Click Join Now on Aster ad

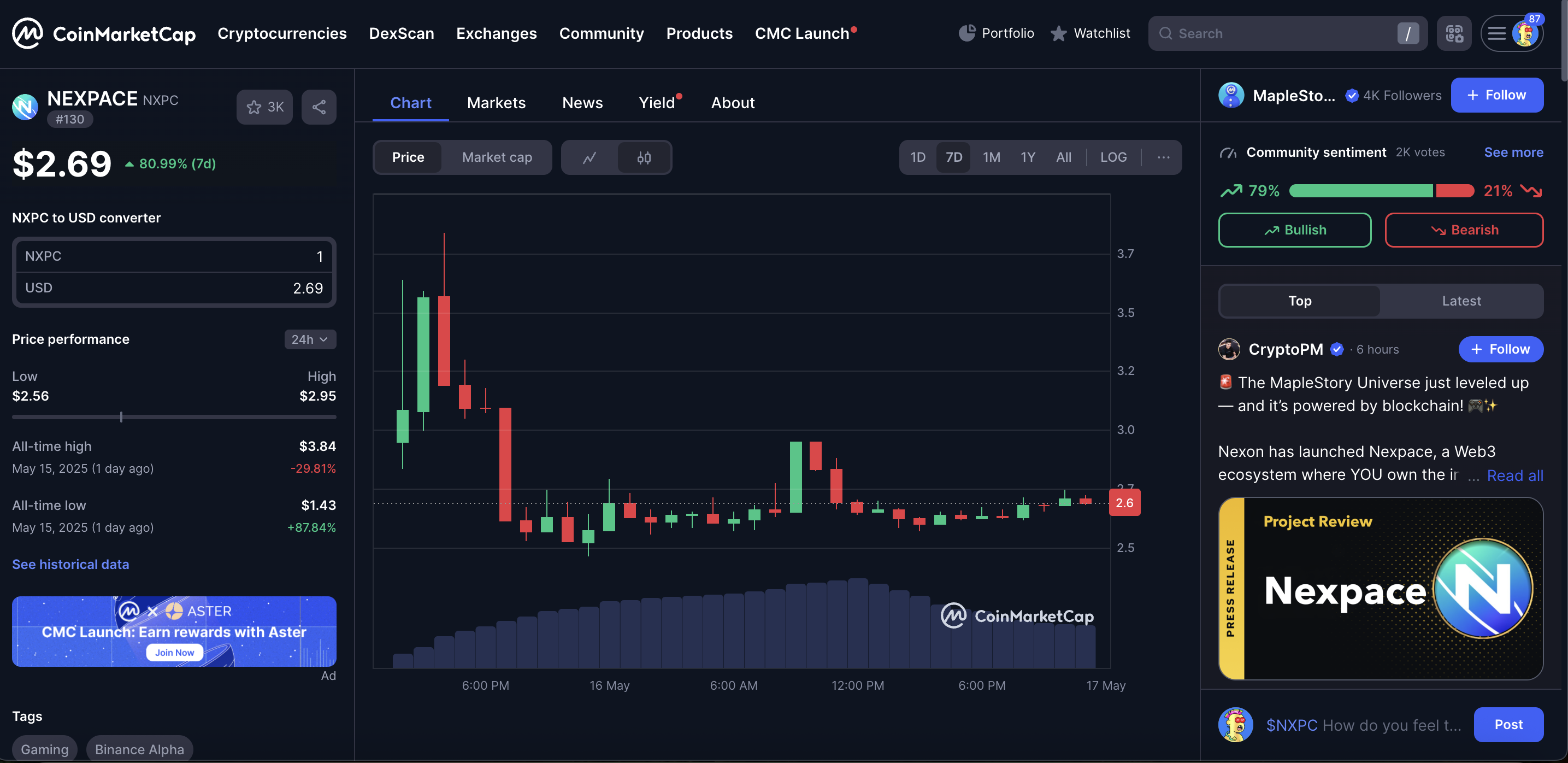174,653
